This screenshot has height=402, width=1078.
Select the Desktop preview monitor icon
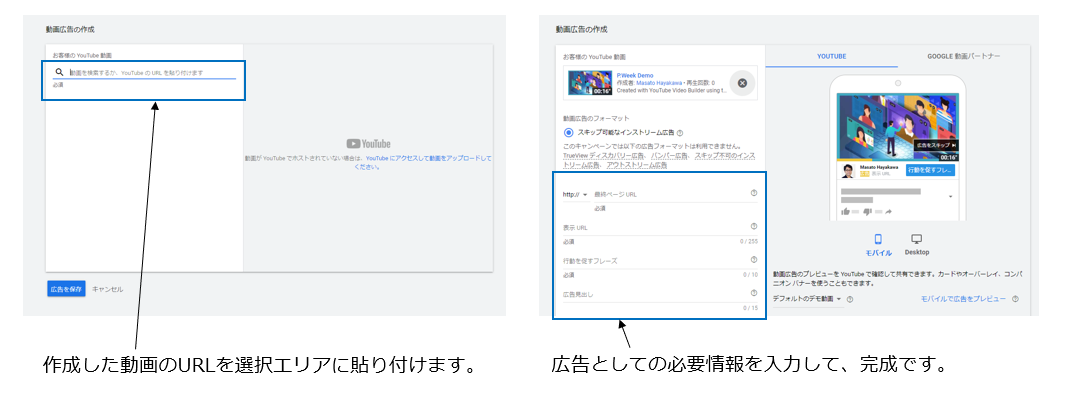pyautogui.click(x=917, y=240)
